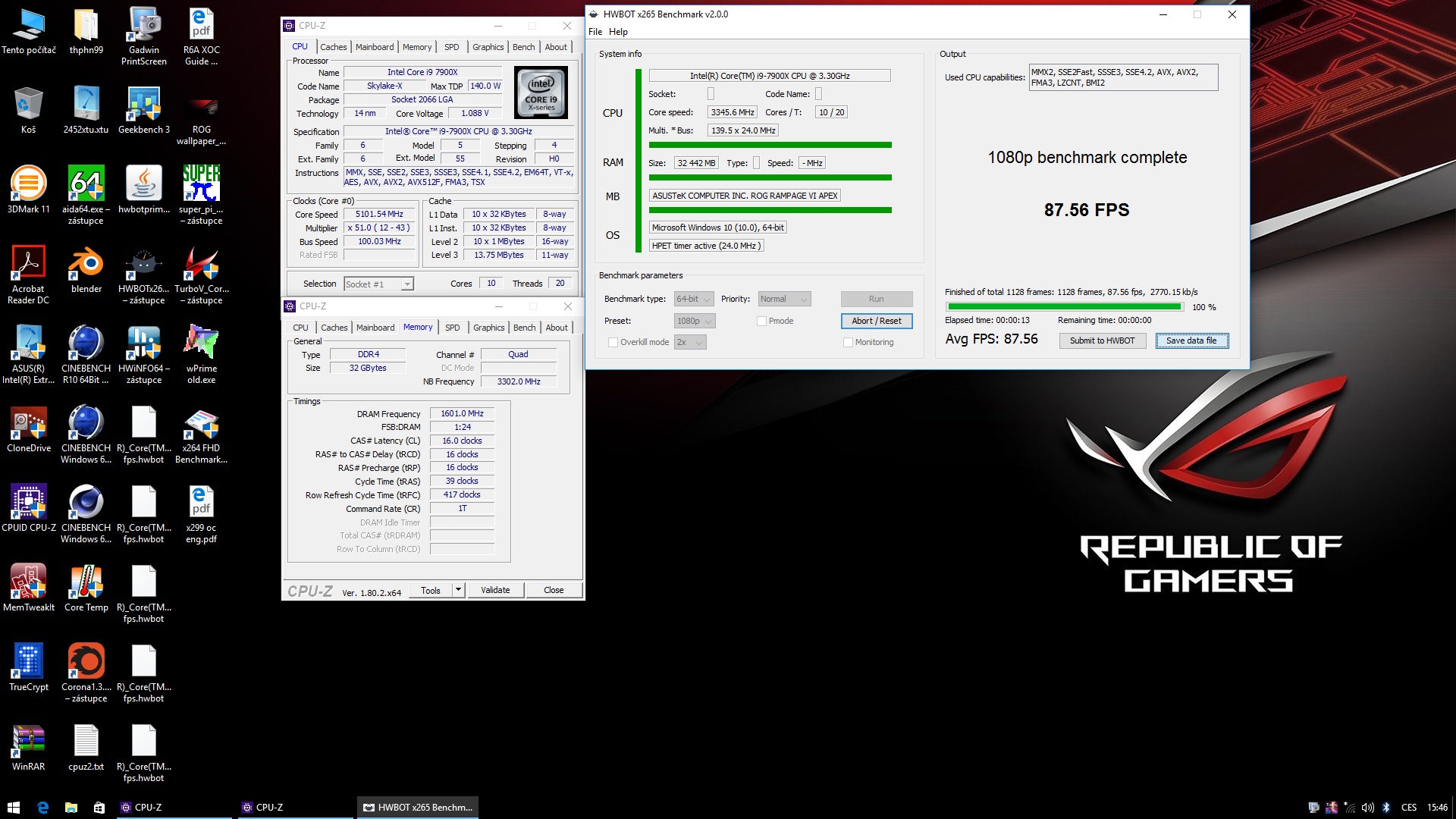The image size is (1456, 819).
Task: Launch TurboV_Core shortcut icon
Action: [x=201, y=275]
